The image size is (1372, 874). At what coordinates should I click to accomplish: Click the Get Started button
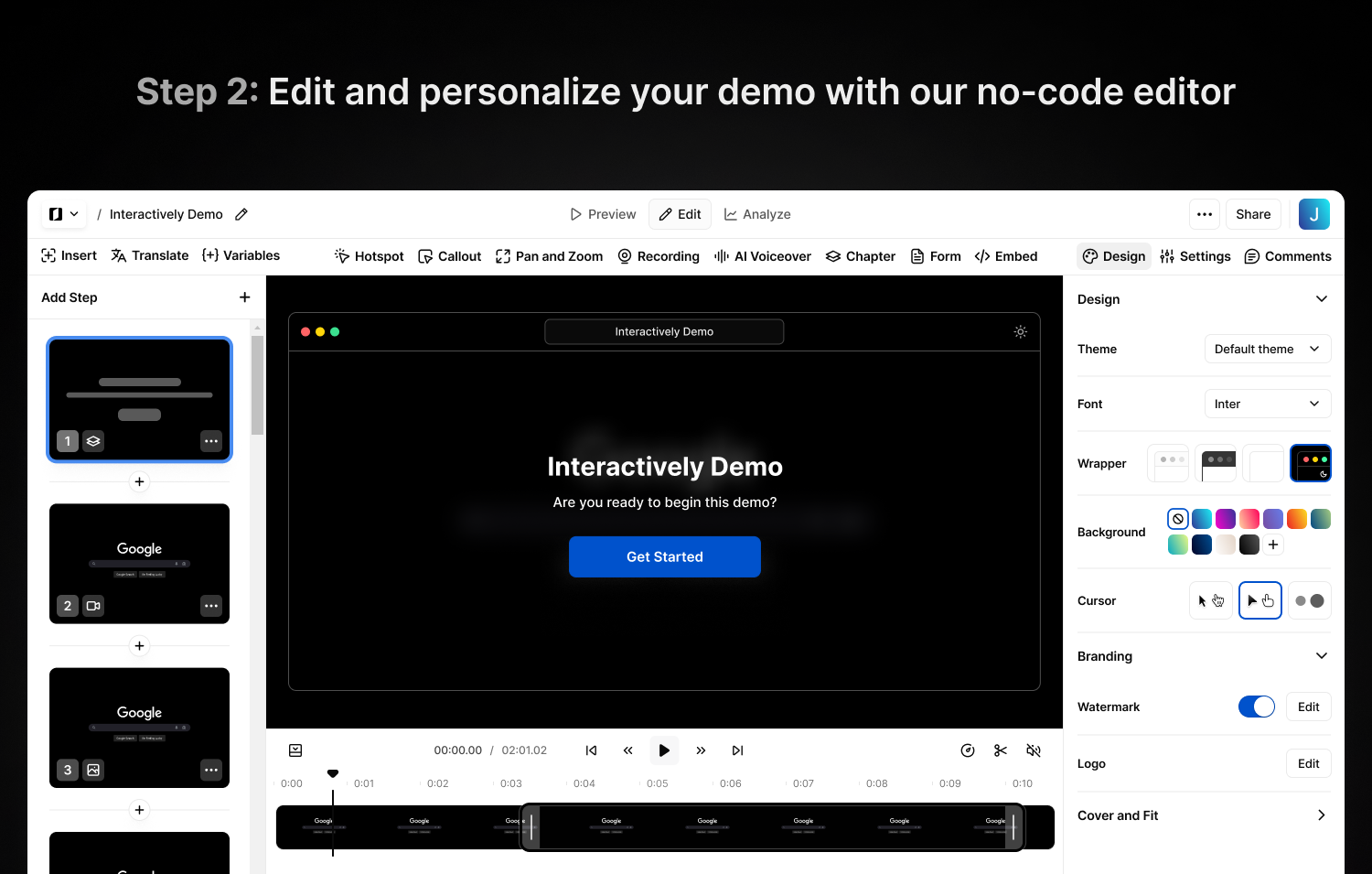click(x=665, y=556)
